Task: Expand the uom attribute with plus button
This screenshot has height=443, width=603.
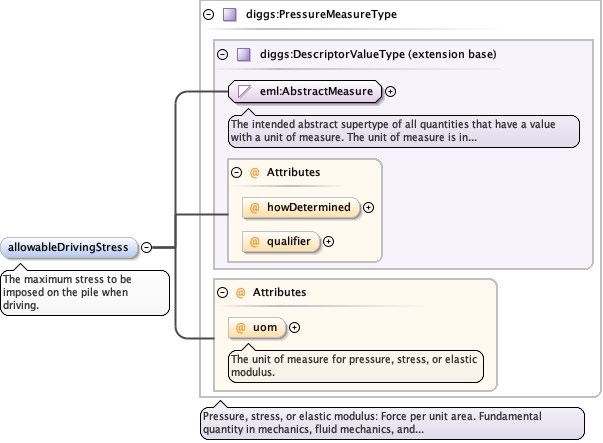Action: [x=295, y=328]
